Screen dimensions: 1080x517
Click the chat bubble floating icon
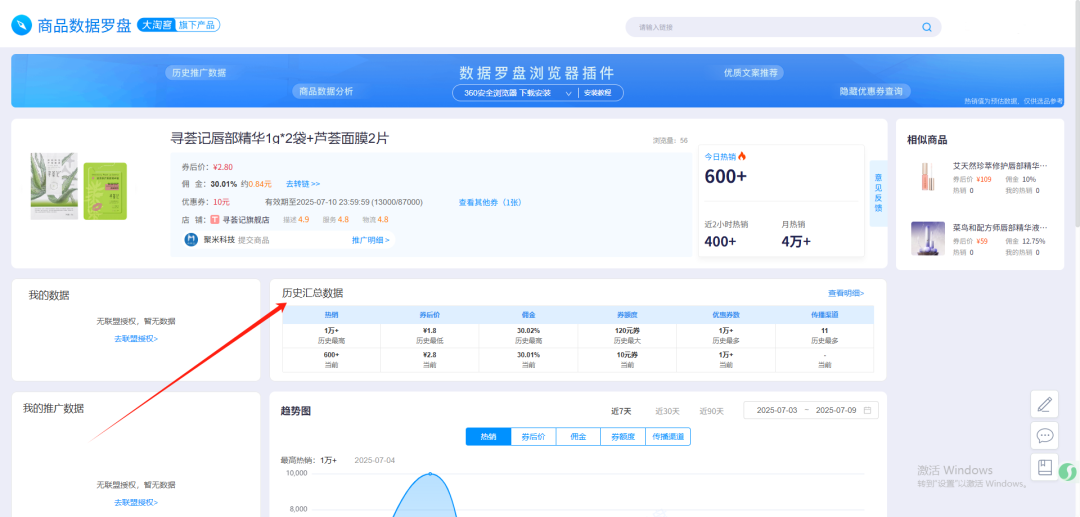tap(1044, 435)
